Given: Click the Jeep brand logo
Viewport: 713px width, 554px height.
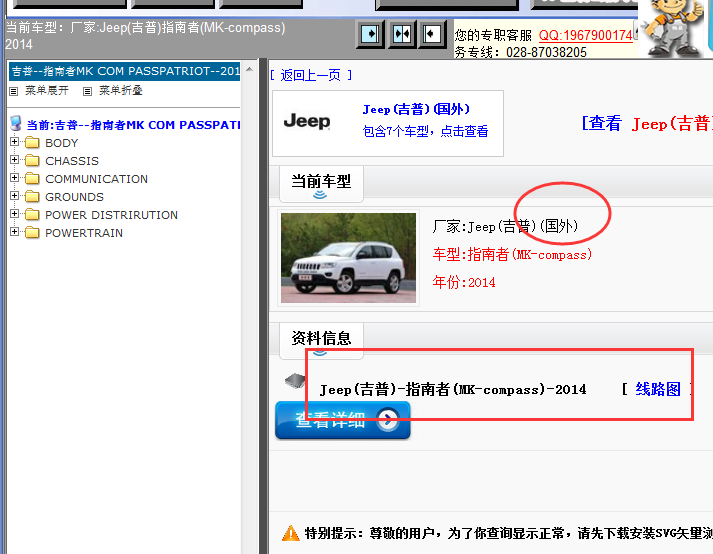Looking at the screenshot, I should [x=307, y=121].
